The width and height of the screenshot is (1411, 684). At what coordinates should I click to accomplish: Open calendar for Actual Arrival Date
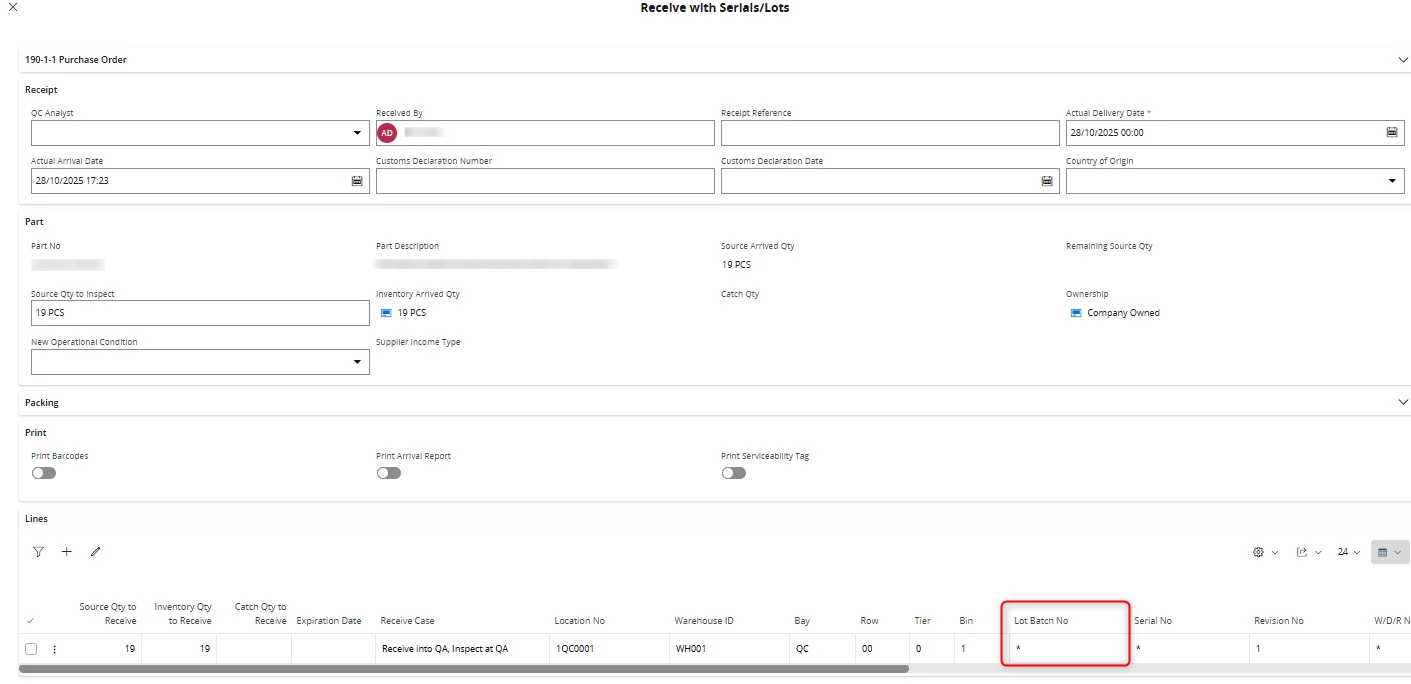357,181
